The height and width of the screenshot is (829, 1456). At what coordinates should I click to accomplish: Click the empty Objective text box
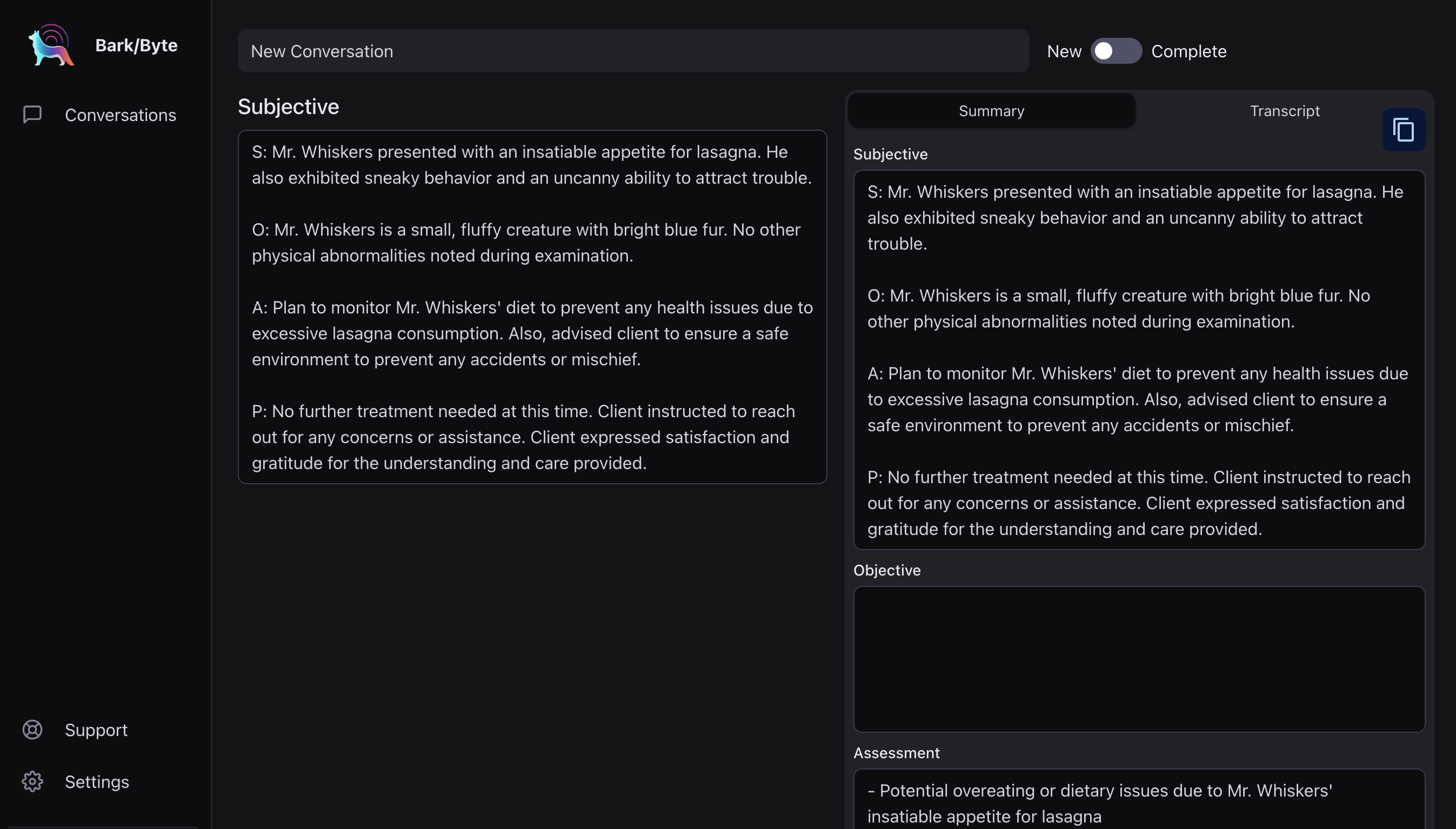[1139, 659]
